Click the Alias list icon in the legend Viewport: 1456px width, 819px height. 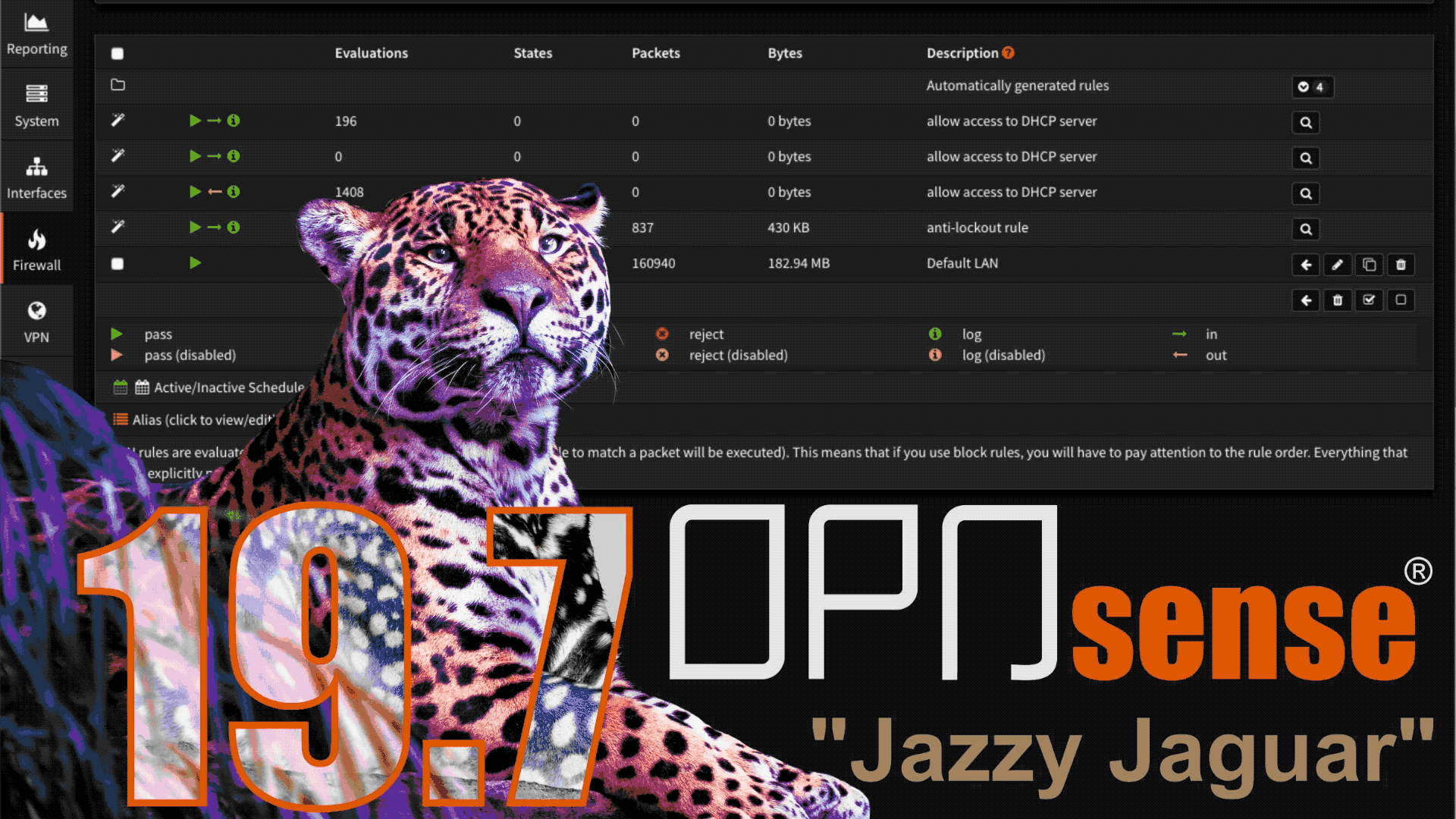[120, 419]
